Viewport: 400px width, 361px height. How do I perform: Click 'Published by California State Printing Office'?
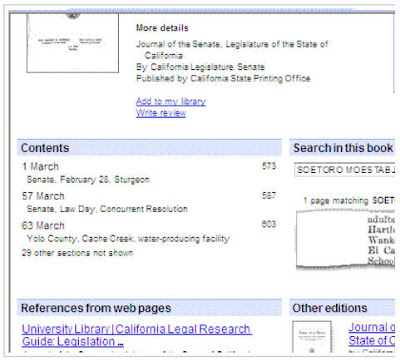223,78
